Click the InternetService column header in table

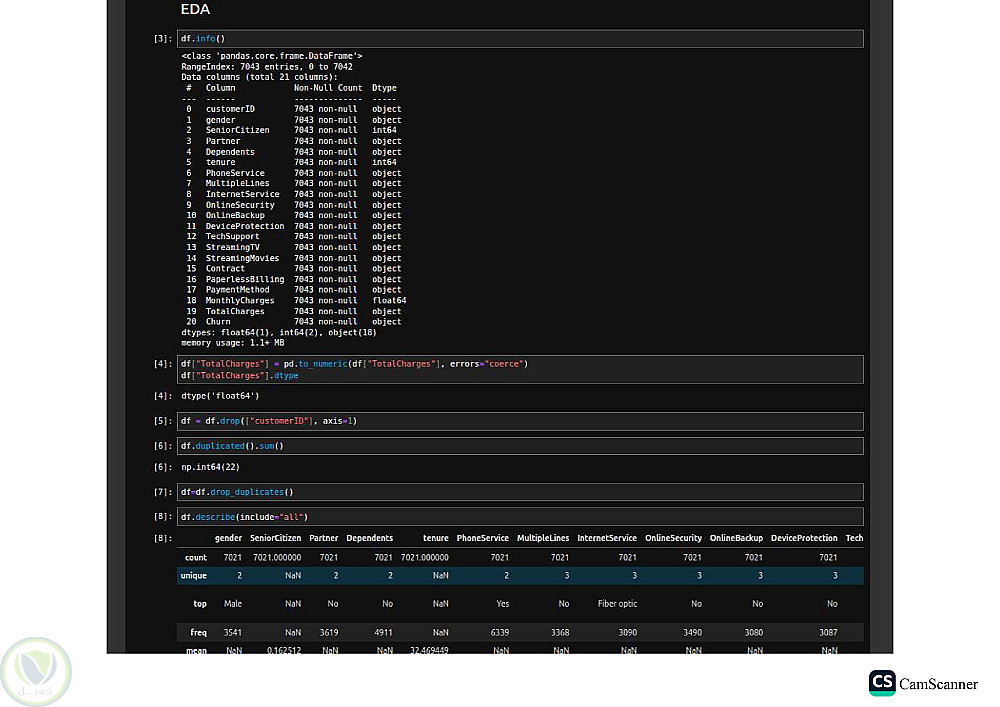(607, 538)
